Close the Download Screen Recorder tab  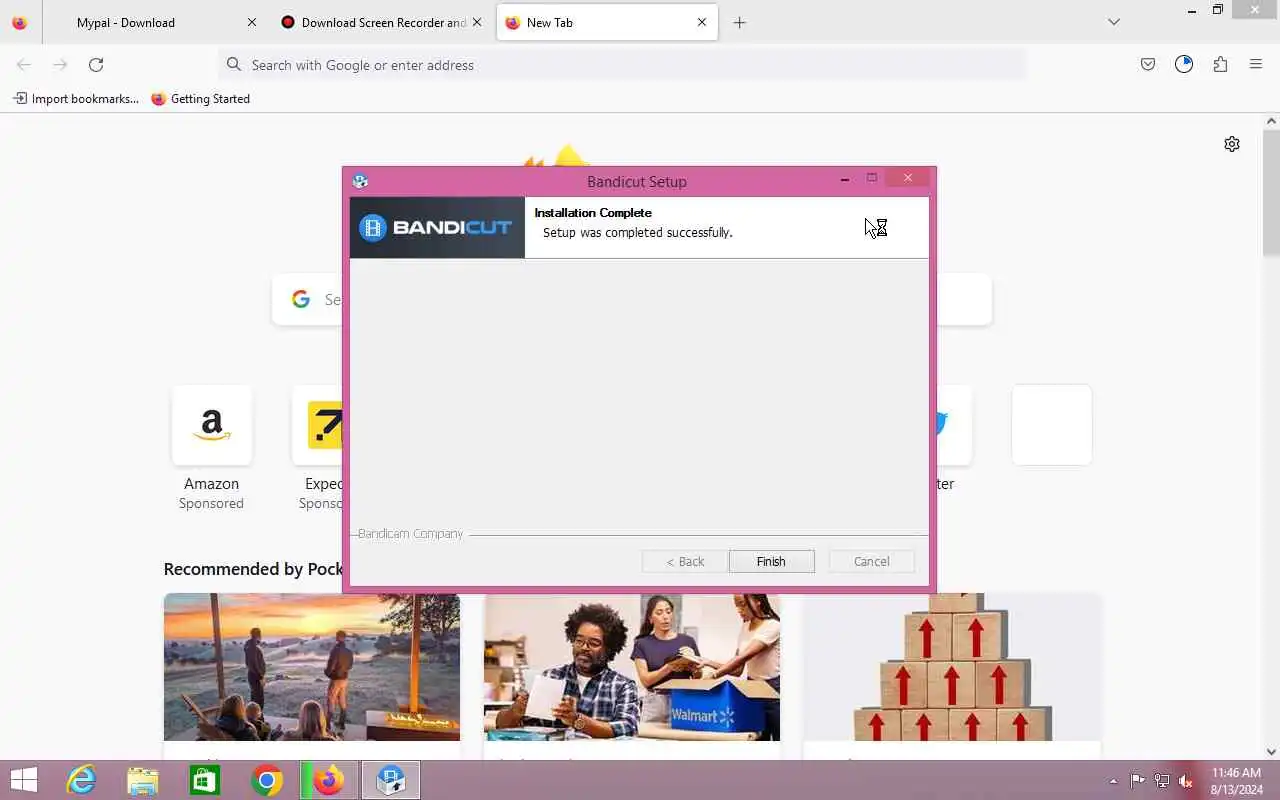pyautogui.click(x=477, y=22)
